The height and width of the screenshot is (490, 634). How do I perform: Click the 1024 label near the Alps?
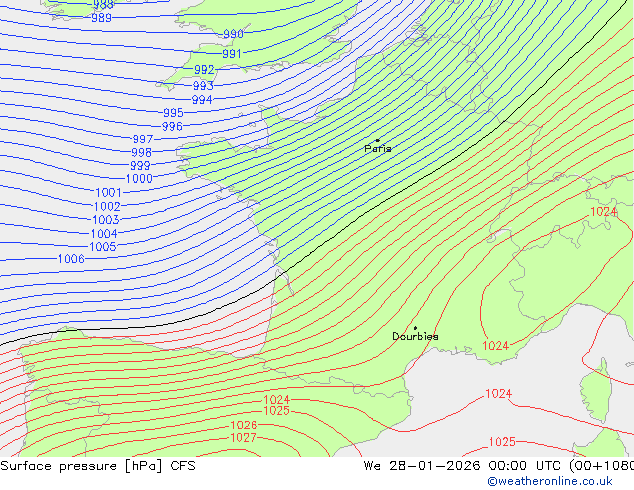604,211
